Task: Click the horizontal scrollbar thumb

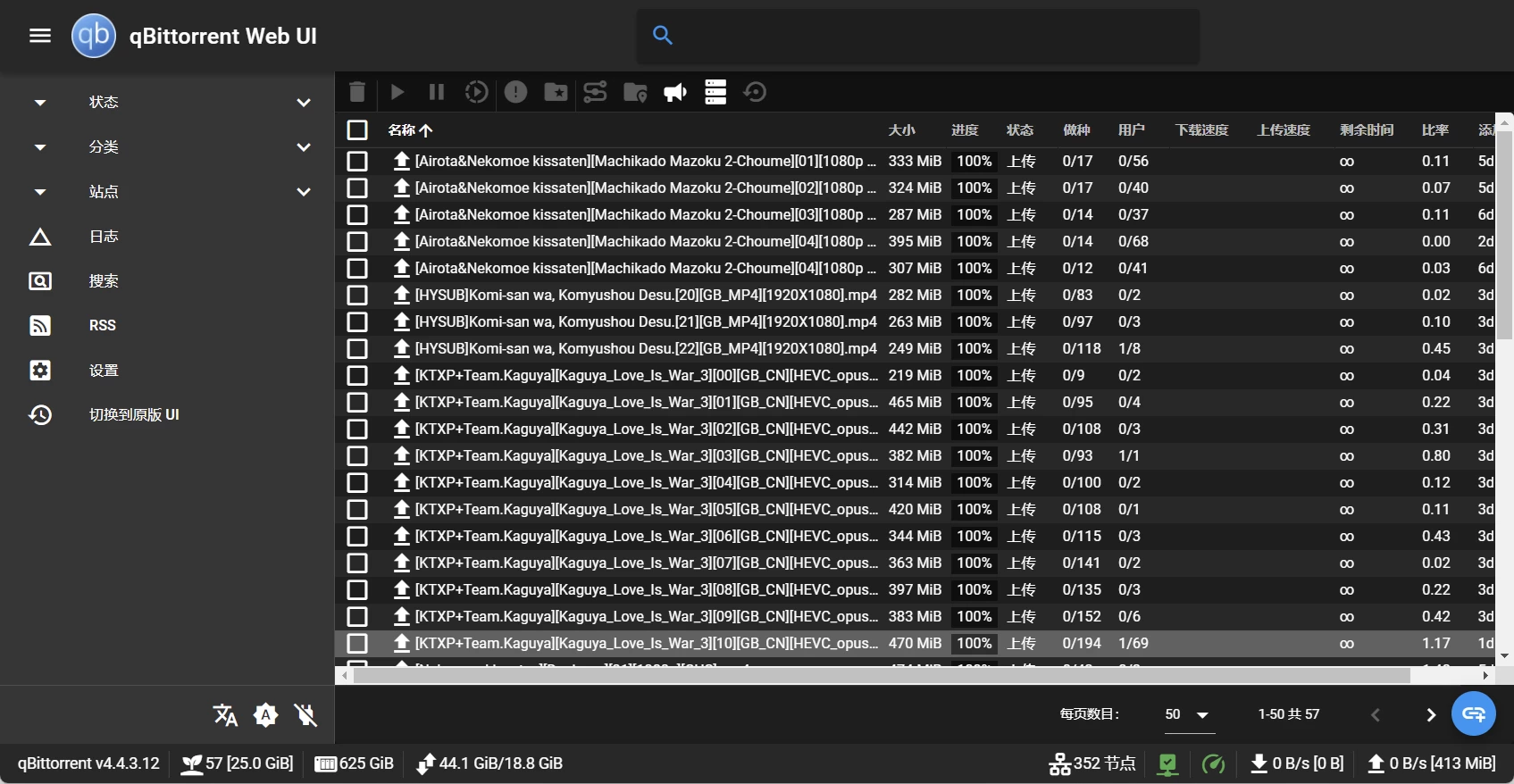Action: click(x=882, y=676)
